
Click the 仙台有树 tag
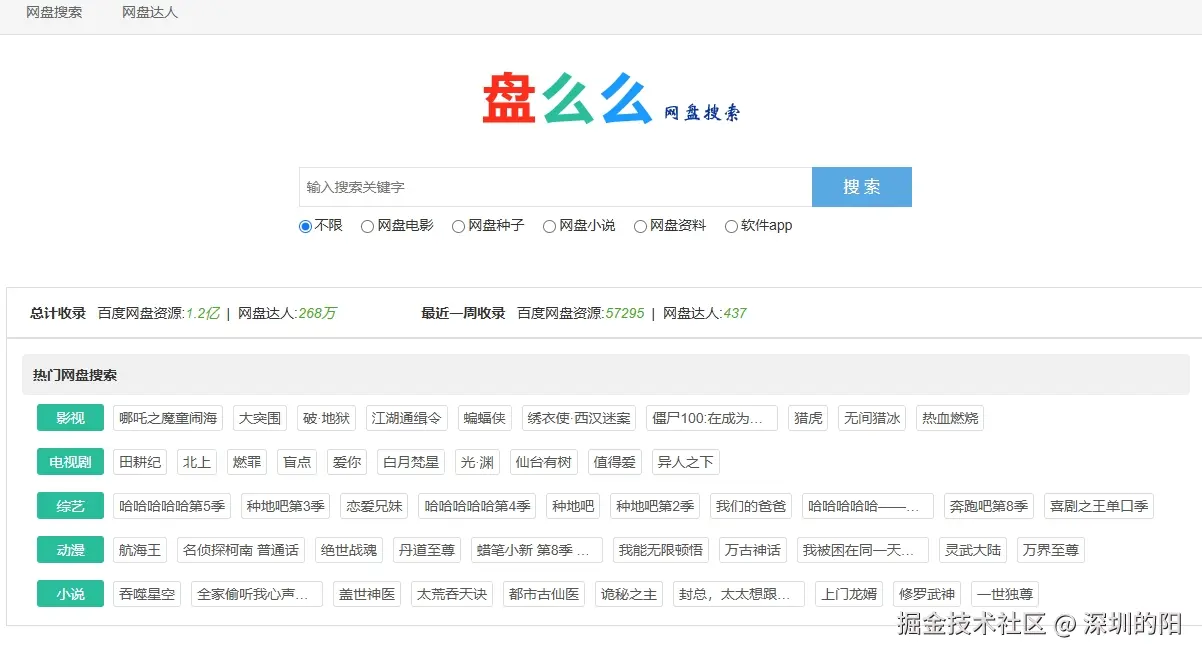[544, 462]
